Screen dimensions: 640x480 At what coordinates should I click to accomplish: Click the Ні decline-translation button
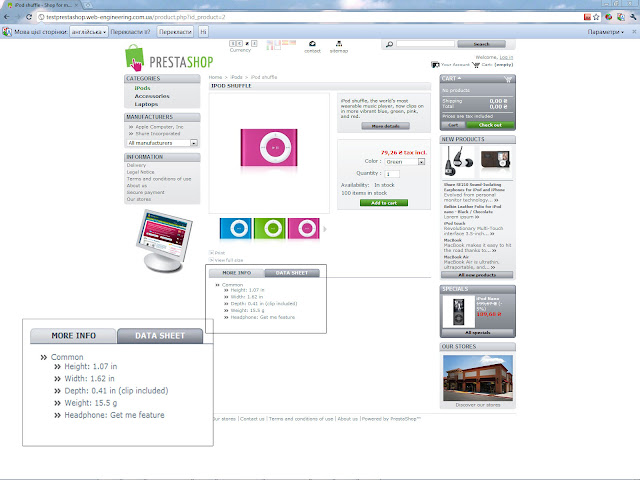tap(203, 31)
